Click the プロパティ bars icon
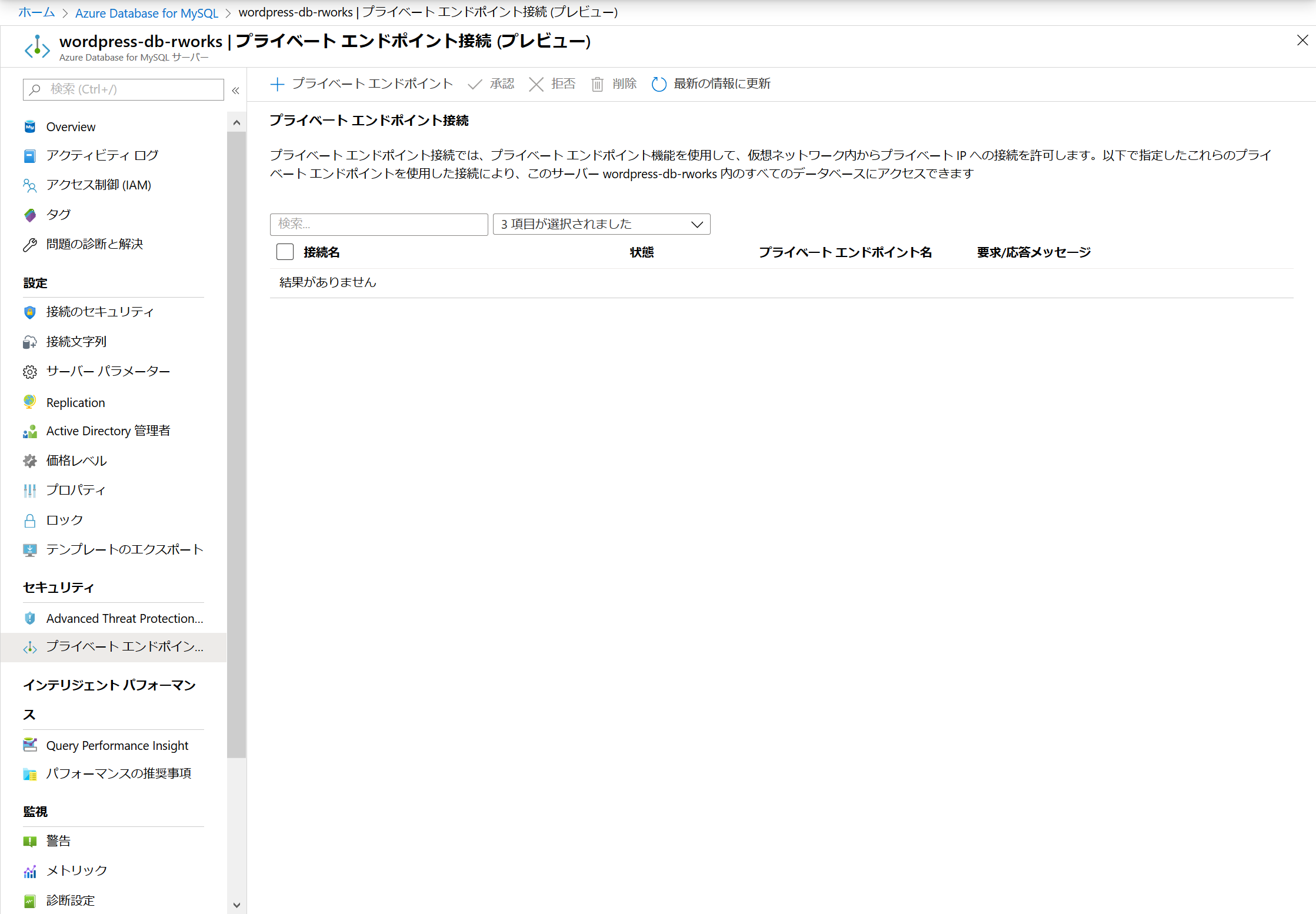This screenshot has width=1316, height=914. [x=30, y=491]
